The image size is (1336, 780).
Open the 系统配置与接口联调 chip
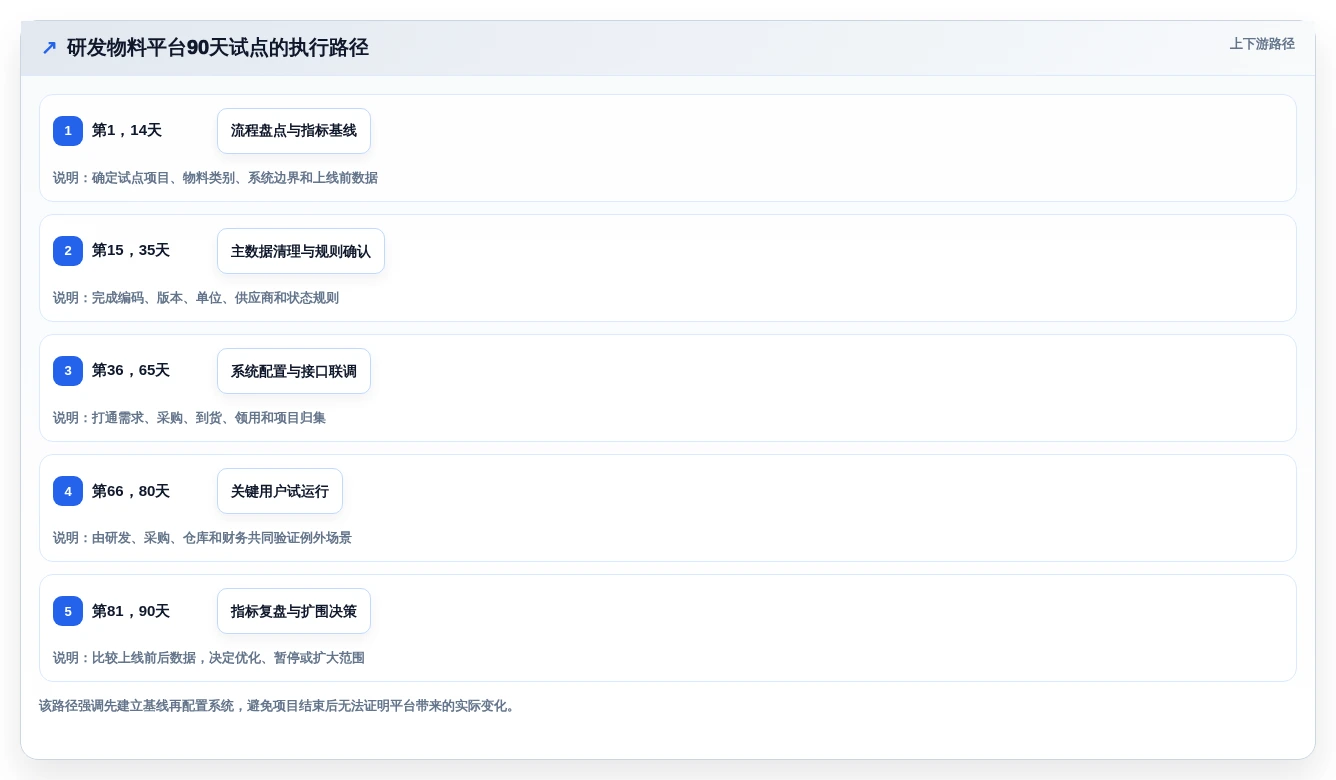pyautogui.click(x=294, y=371)
